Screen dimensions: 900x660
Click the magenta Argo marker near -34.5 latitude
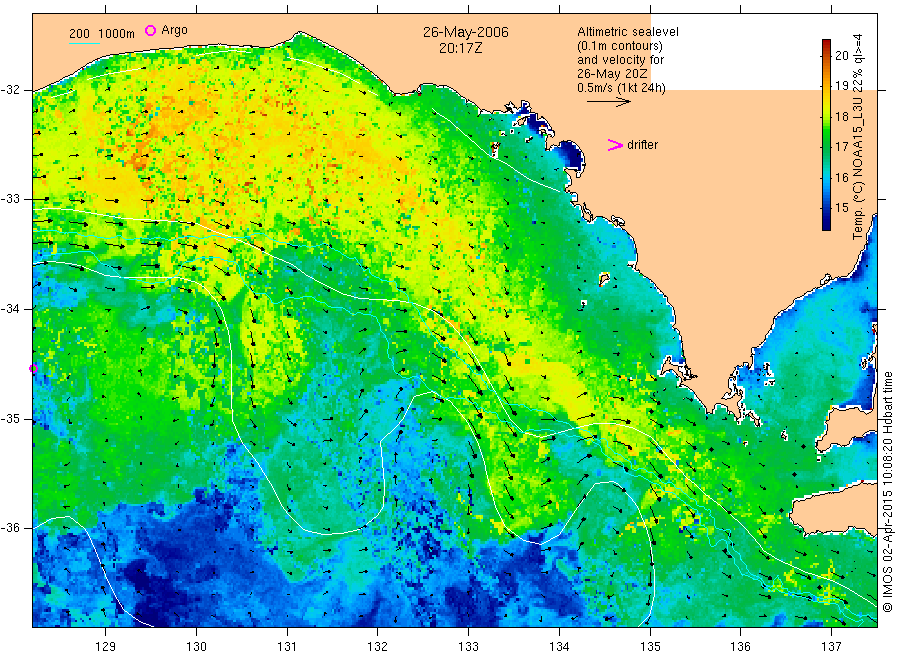pos(33,368)
